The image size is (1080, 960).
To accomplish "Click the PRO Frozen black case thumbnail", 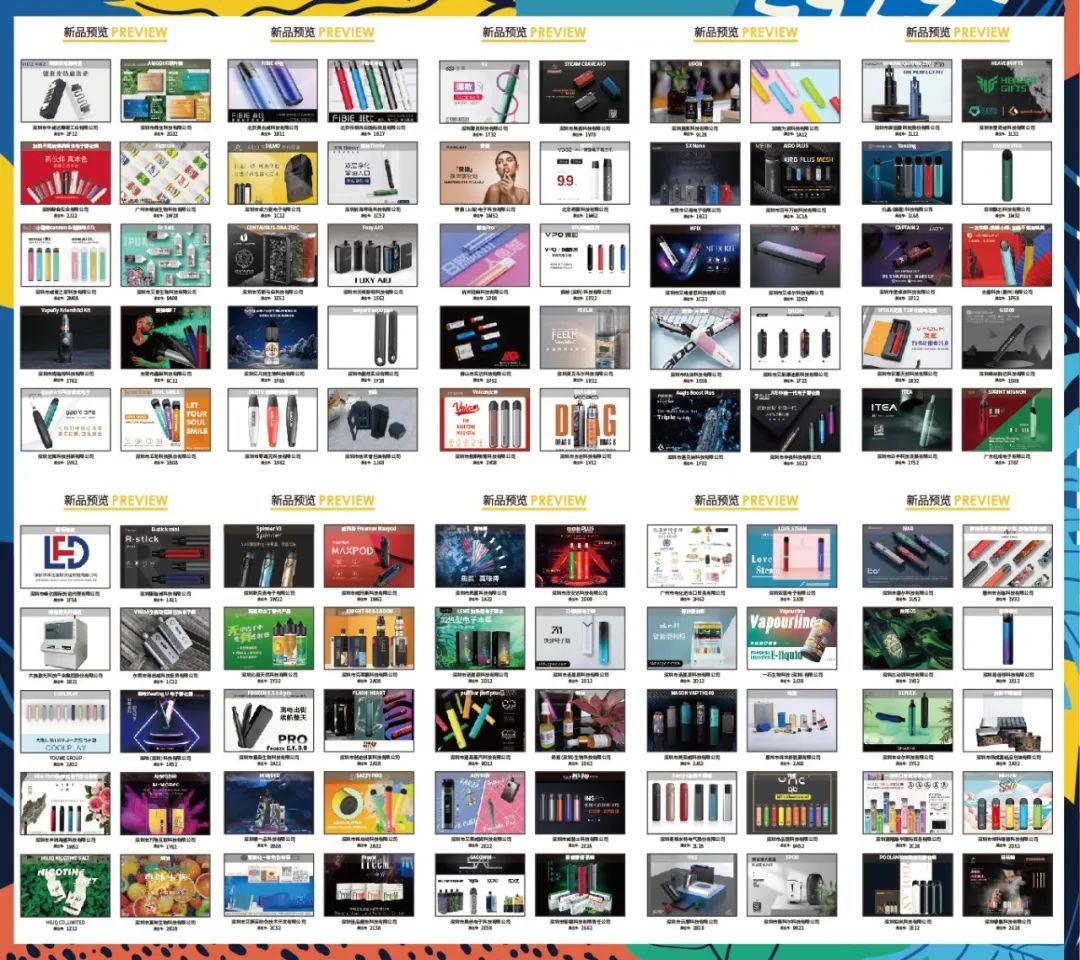I will tap(269, 721).
